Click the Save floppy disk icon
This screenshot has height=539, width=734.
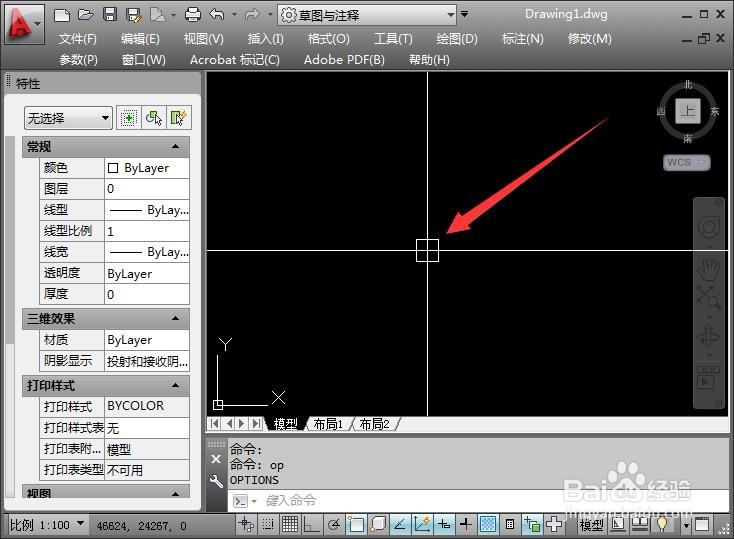pyautogui.click(x=110, y=15)
